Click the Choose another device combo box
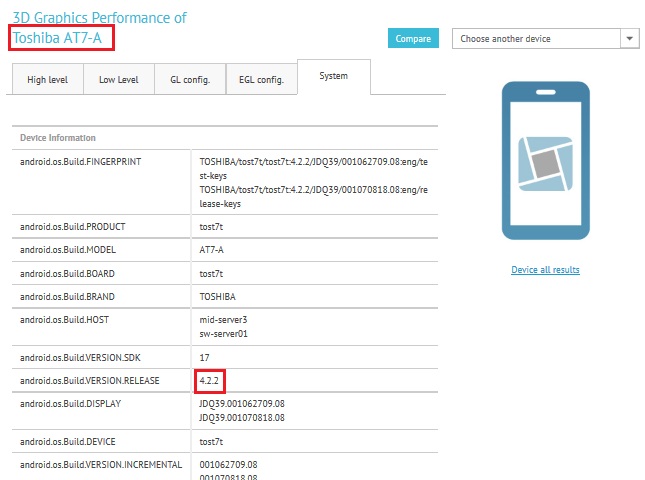 coord(545,39)
